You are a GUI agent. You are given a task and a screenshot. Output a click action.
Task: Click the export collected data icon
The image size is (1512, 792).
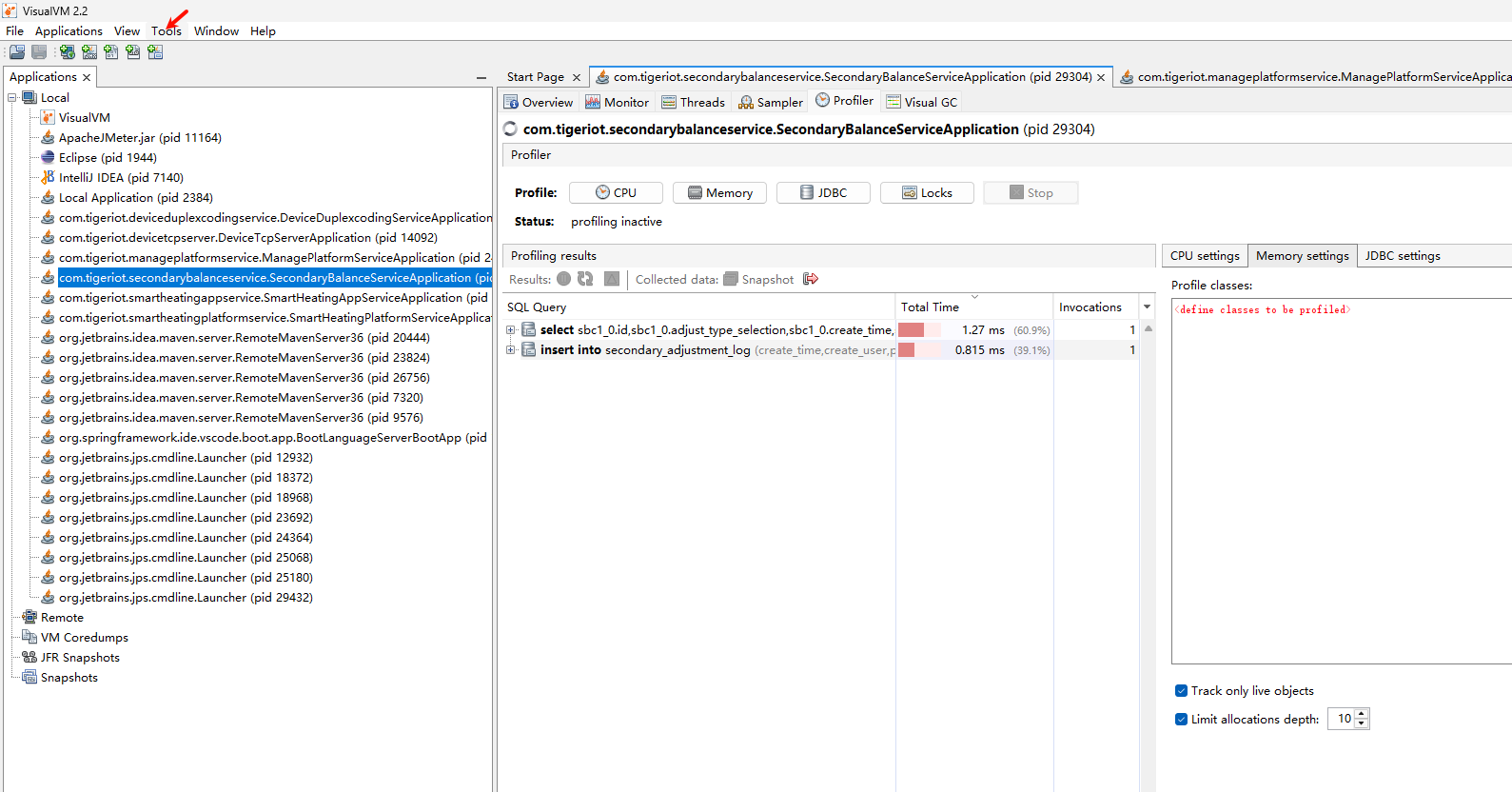point(811,279)
